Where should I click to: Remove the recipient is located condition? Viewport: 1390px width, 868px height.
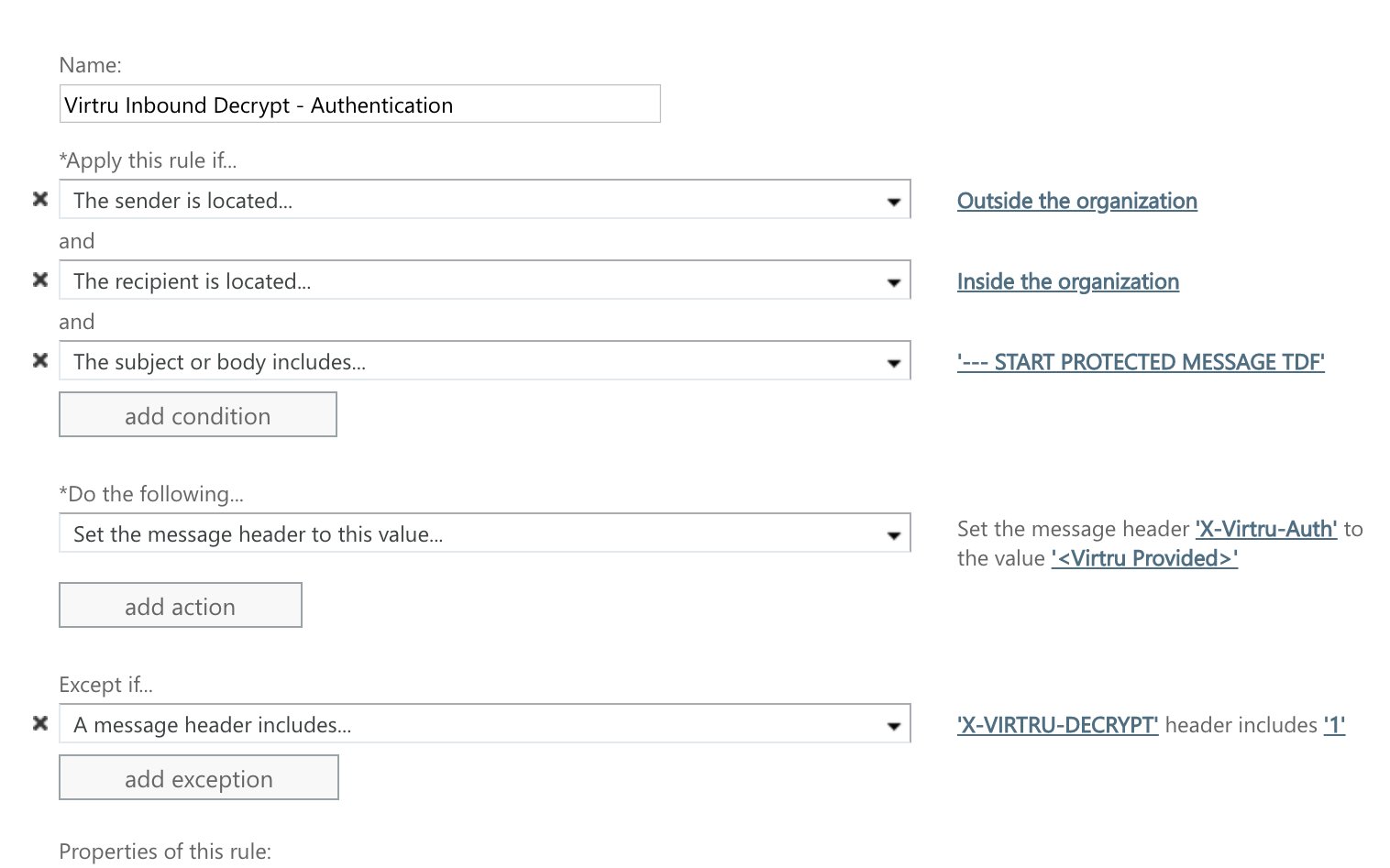[40, 280]
